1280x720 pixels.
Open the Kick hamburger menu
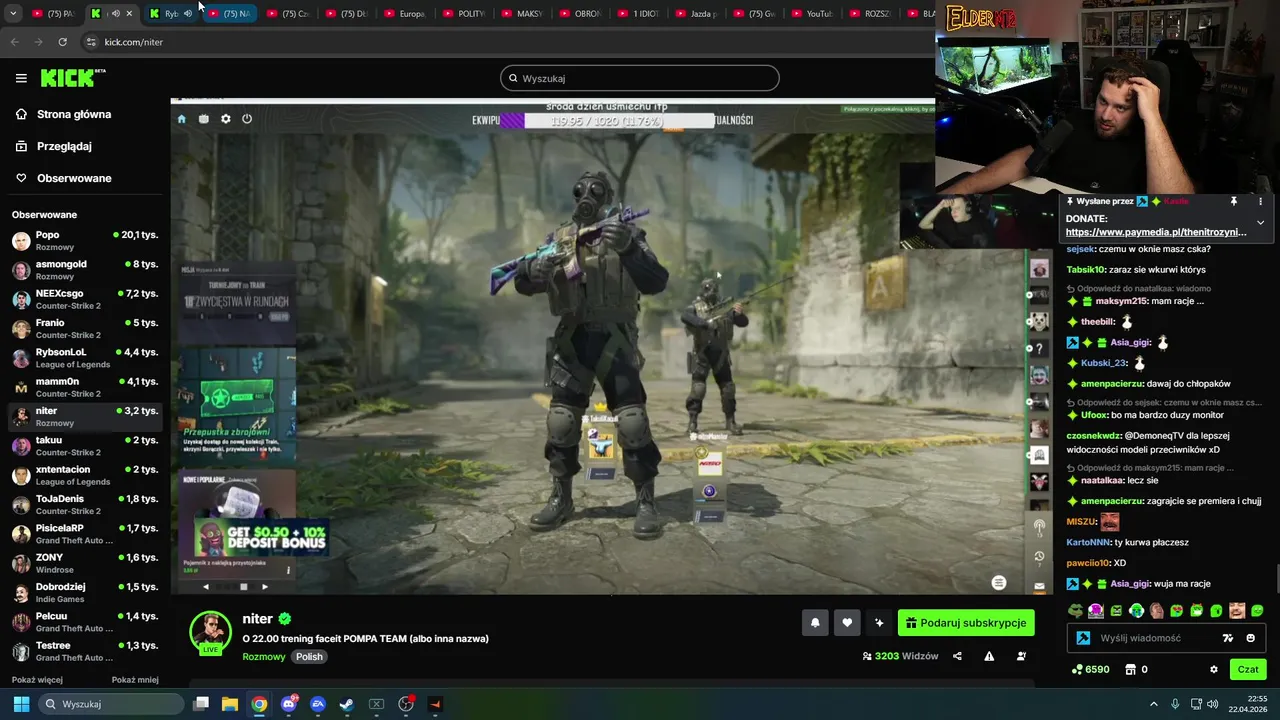pyautogui.click(x=21, y=78)
